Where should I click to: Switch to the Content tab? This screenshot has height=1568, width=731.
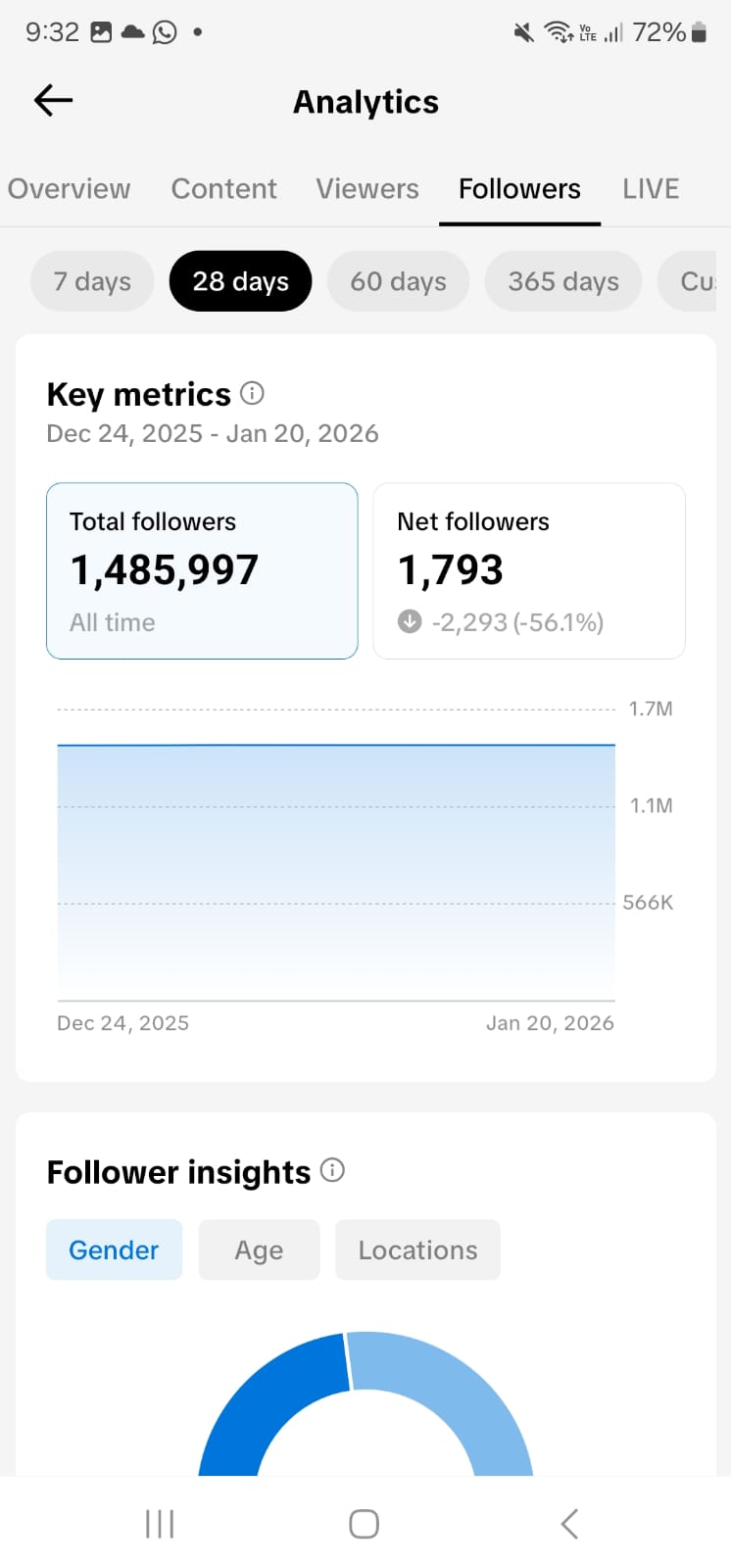[223, 188]
